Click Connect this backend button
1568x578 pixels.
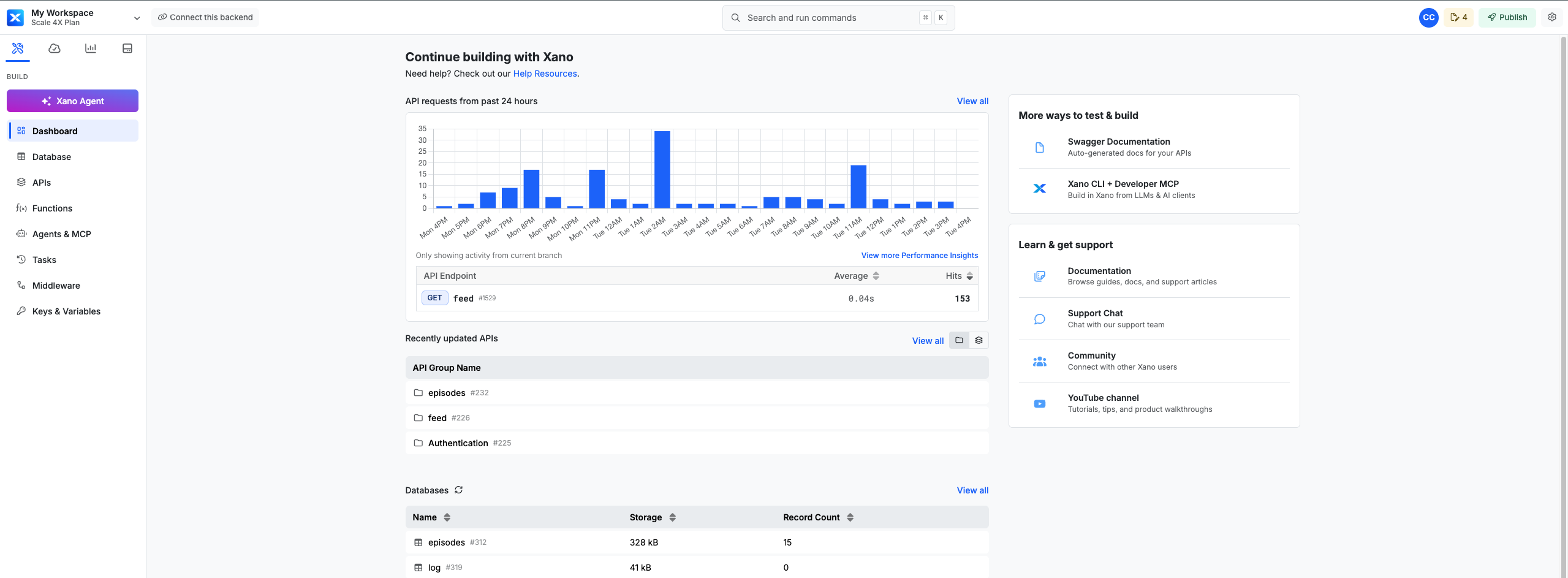(x=205, y=17)
